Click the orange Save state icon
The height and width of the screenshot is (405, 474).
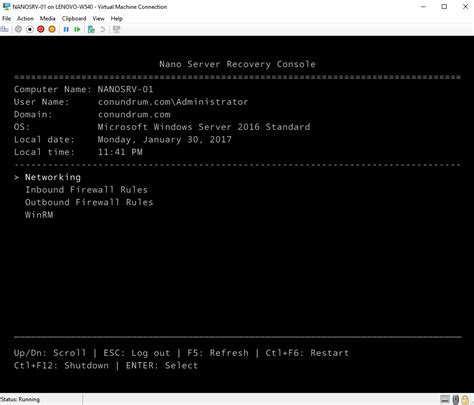coord(52,29)
